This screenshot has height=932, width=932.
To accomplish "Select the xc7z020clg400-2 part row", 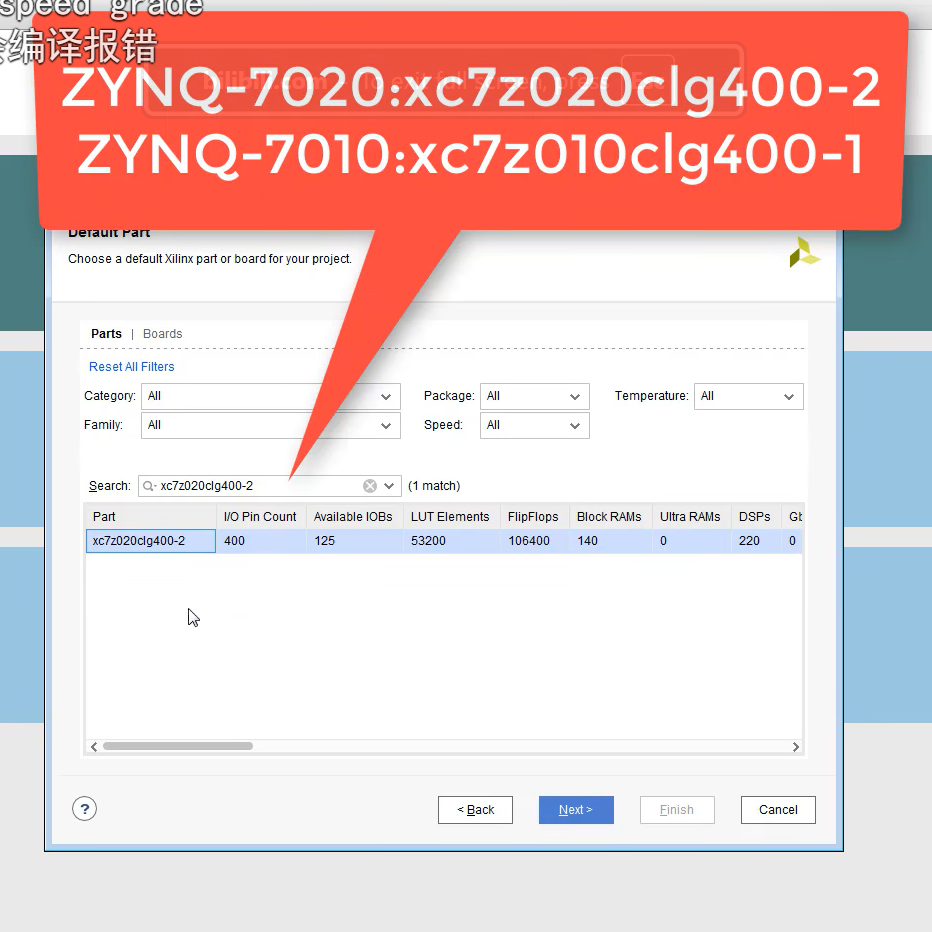I will 443,541.
